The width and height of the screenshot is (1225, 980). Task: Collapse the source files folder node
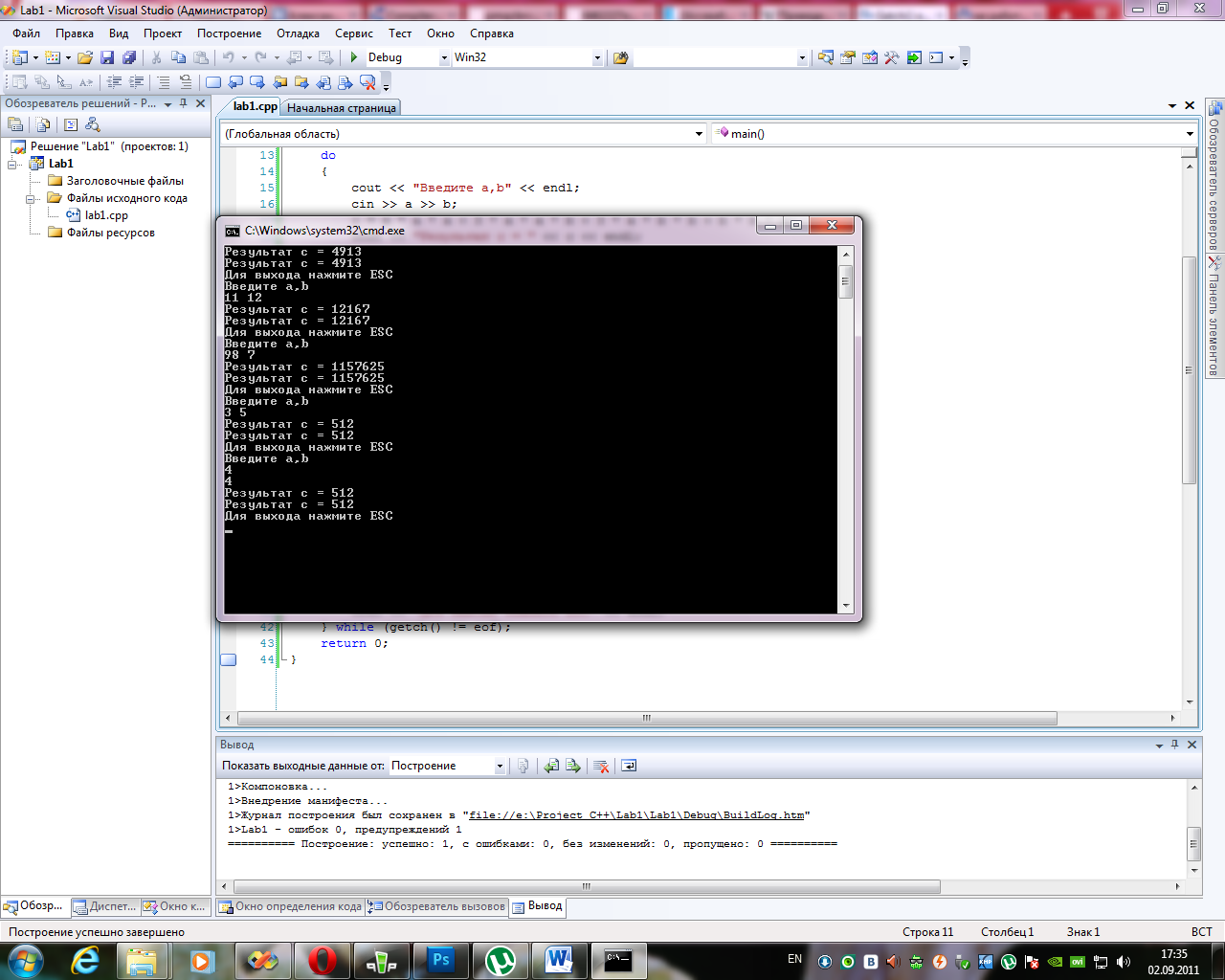tap(31, 199)
